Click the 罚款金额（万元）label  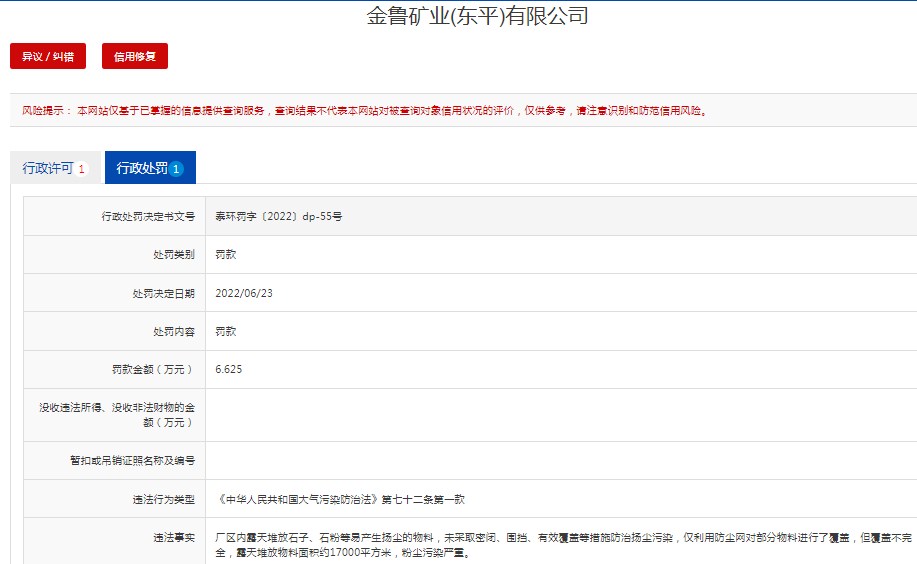(x=152, y=369)
